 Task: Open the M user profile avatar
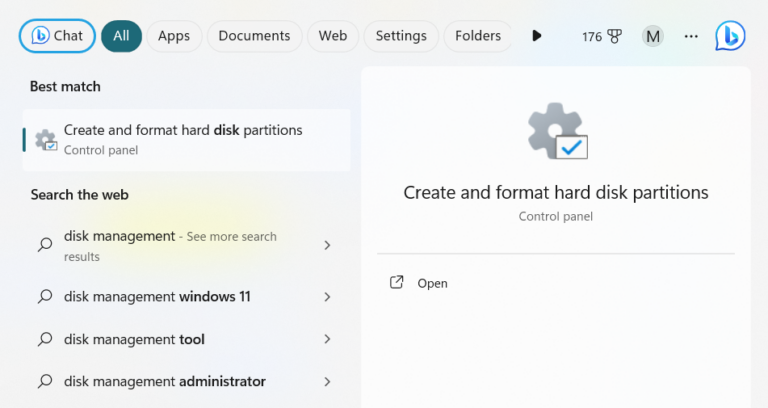653,36
